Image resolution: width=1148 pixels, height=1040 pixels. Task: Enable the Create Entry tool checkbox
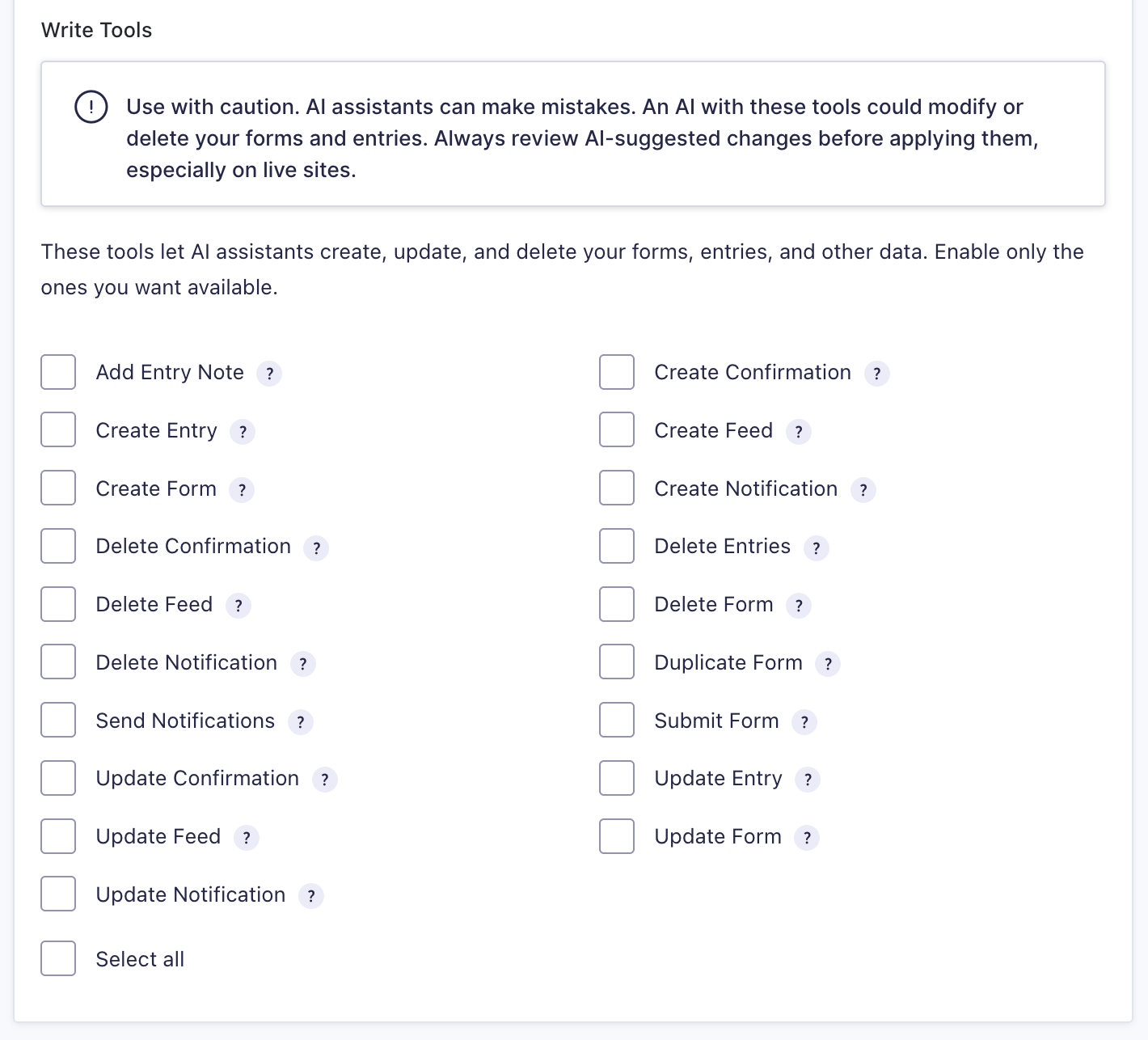(58, 430)
